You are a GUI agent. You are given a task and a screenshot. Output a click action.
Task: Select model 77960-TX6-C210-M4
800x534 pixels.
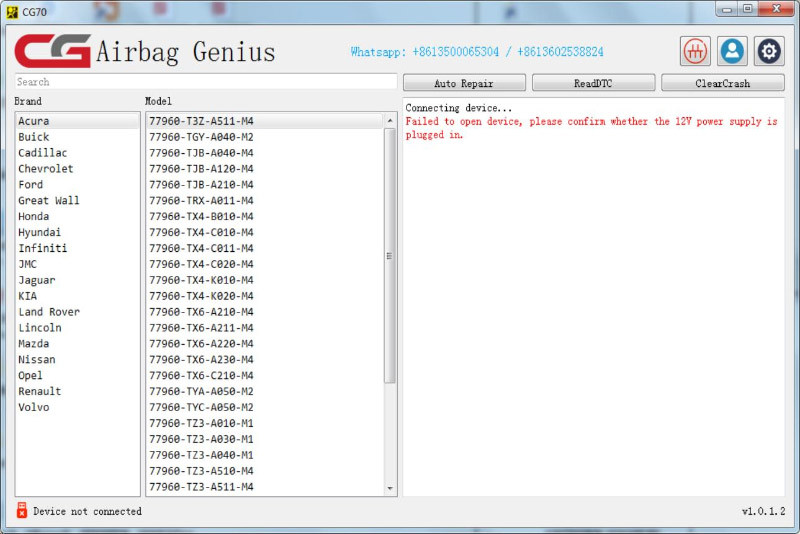265,375
